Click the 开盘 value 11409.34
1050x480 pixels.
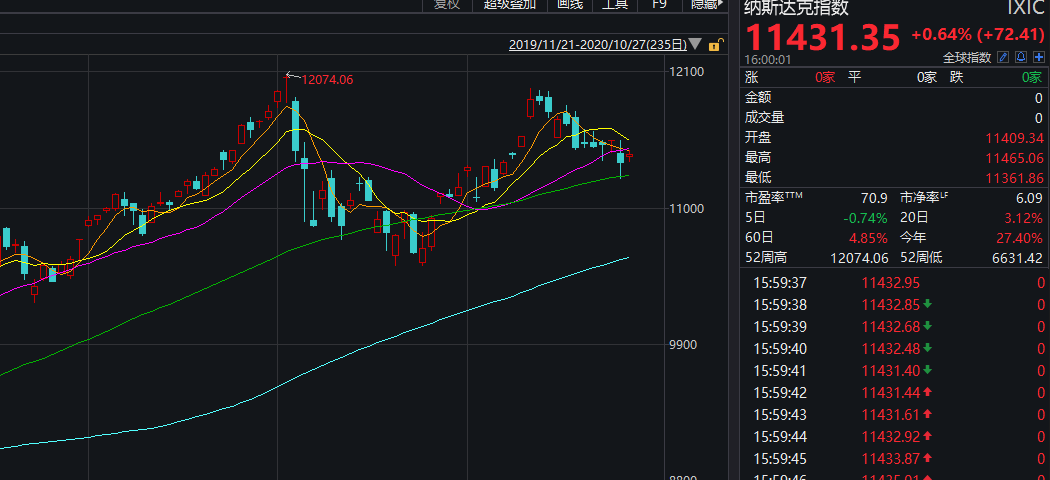click(x=1015, y=138)
